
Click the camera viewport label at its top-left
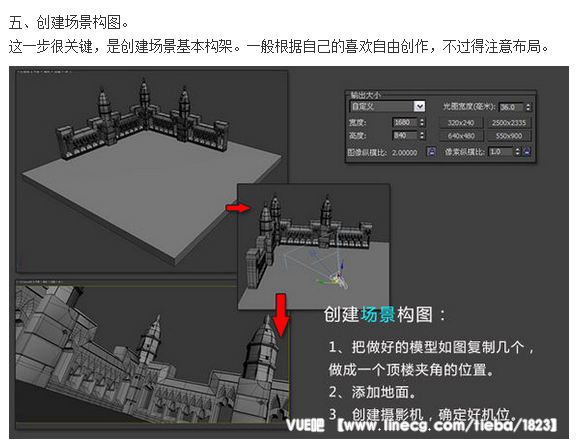[x=40, y=282]
